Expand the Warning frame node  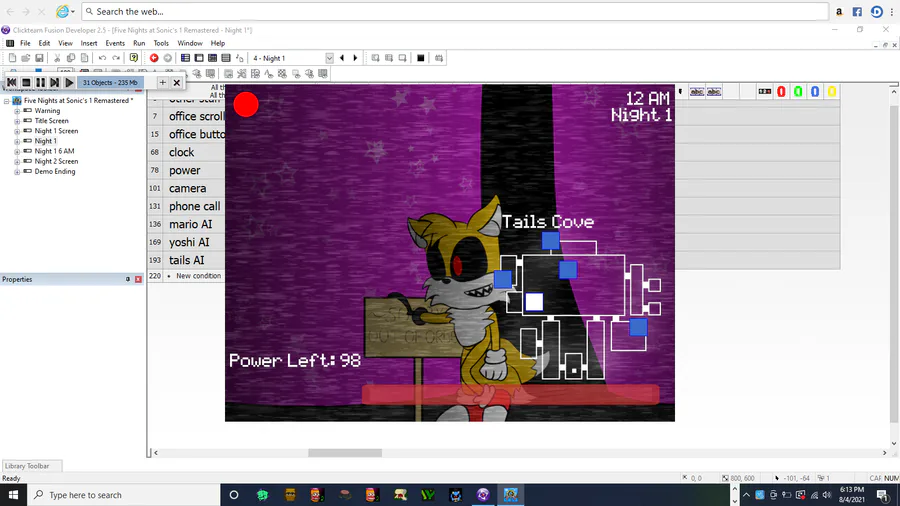click(17, 111)
